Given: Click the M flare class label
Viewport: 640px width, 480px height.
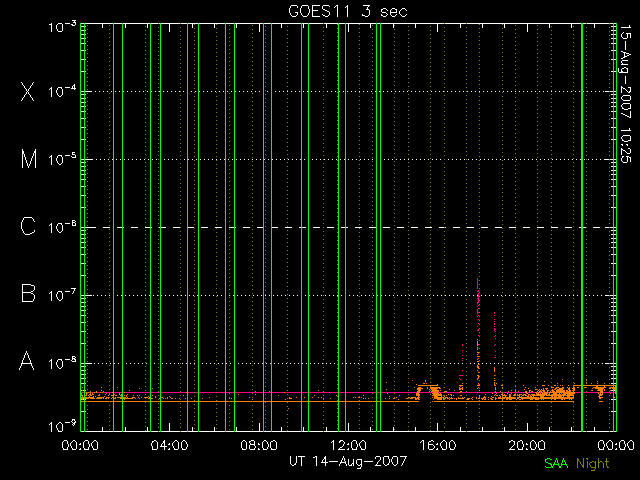Looking at the screenshot, I should pos(29,159).
